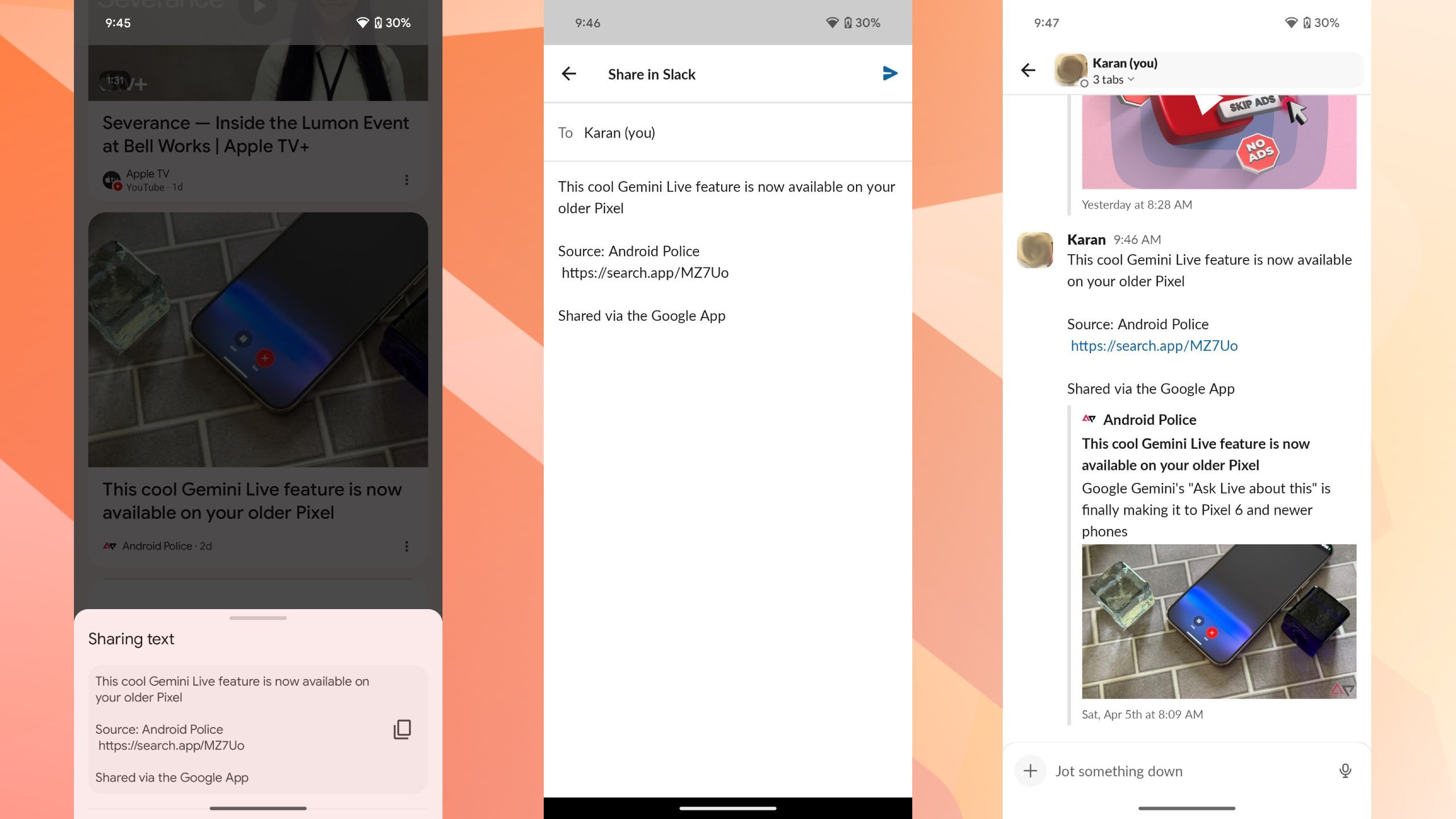This screenshot has width=1456, height=819.
Task: Copy the sharing text with copy icon
Action: pyautogui.click(x=402, y=729)
